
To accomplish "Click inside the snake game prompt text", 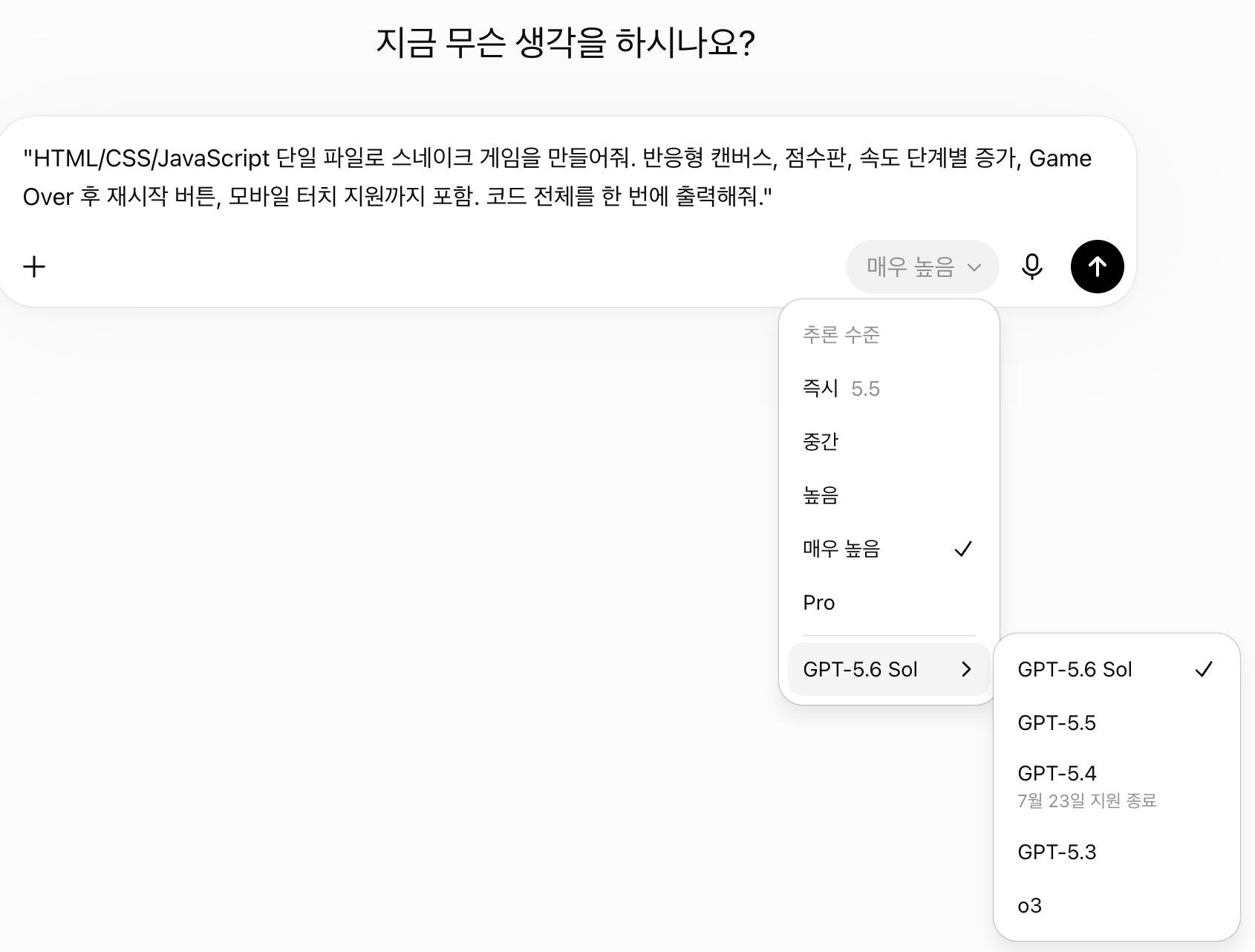I will (557, 177).
